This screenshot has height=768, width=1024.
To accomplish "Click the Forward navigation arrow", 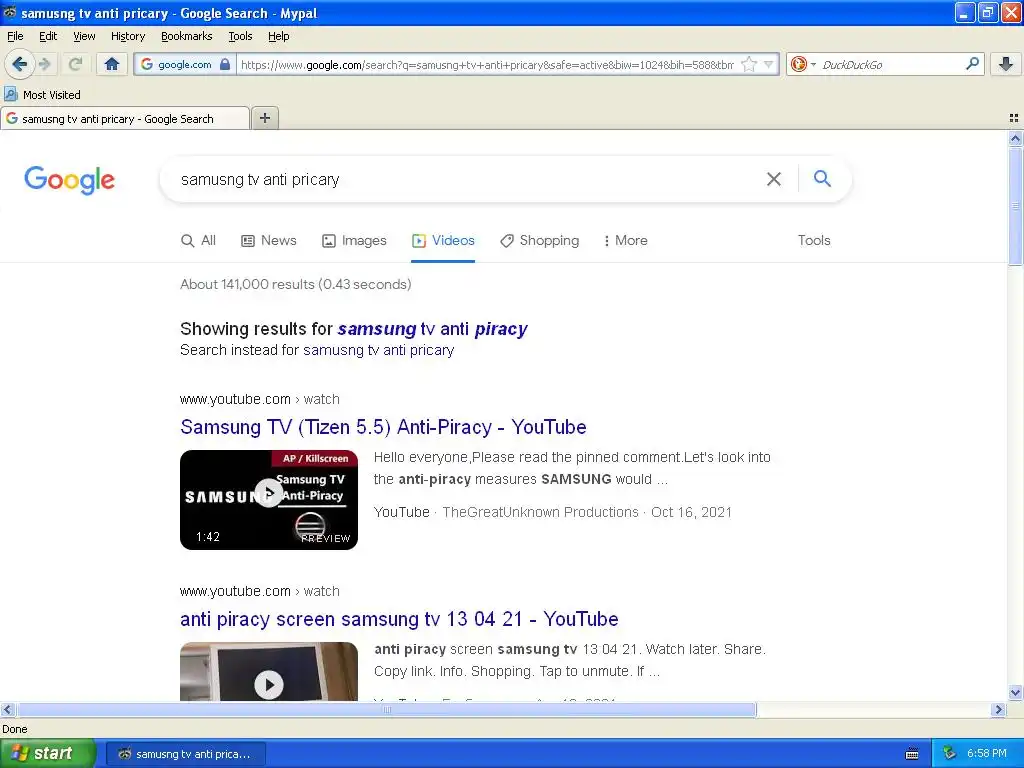I will (44, 64).
